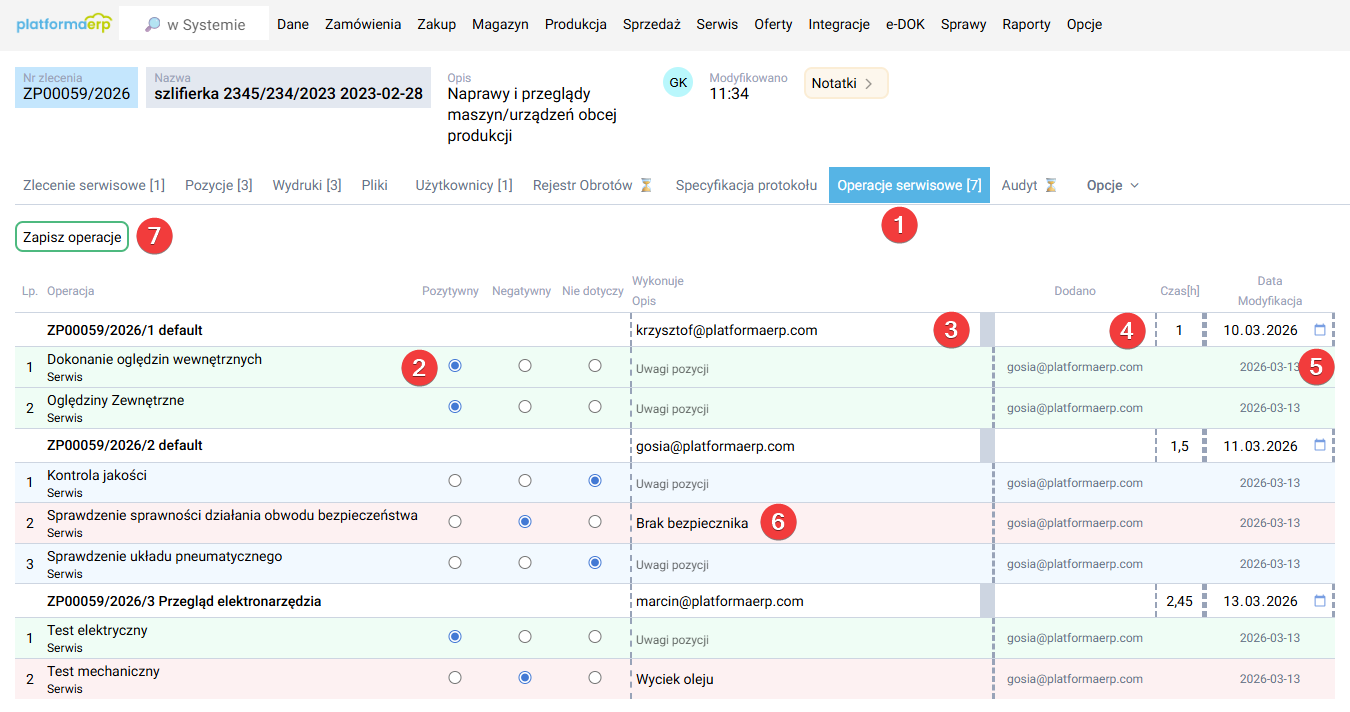Viewport: 1350px width, 712px height.
Task: Open the Raporty menu
Action: [1026, 24]
